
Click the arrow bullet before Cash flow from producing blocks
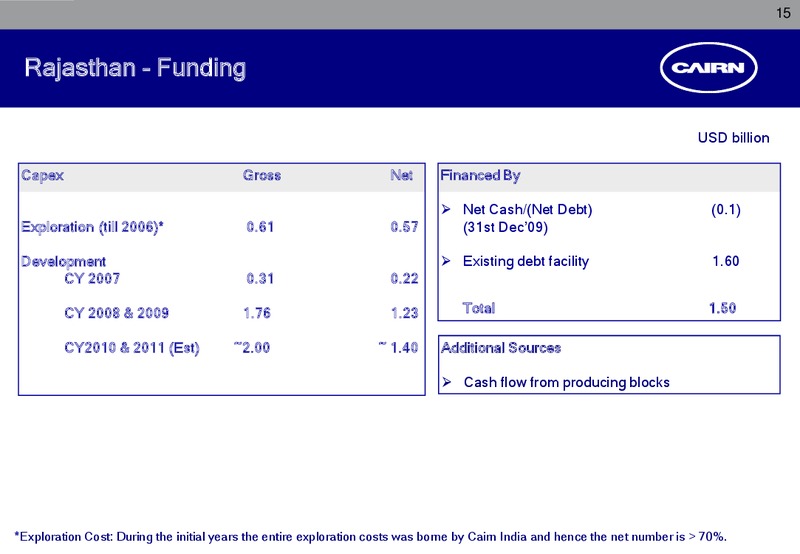point(447,382)
